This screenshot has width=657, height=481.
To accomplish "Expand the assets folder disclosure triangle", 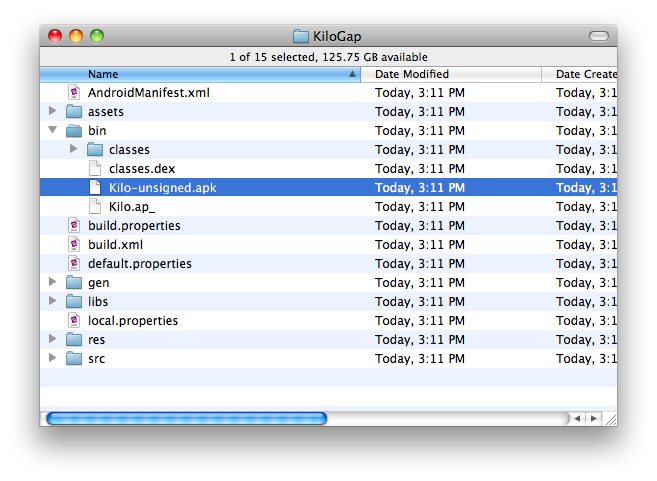I will coord(52,111).
